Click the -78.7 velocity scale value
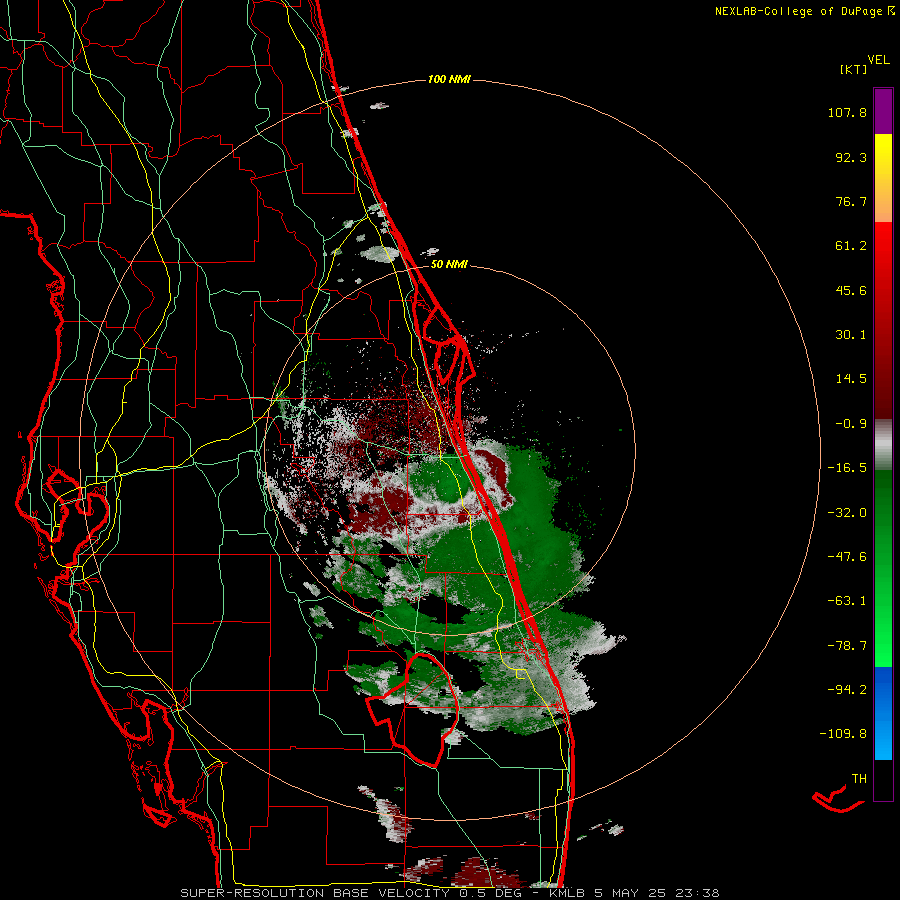 tap(847, 646)
